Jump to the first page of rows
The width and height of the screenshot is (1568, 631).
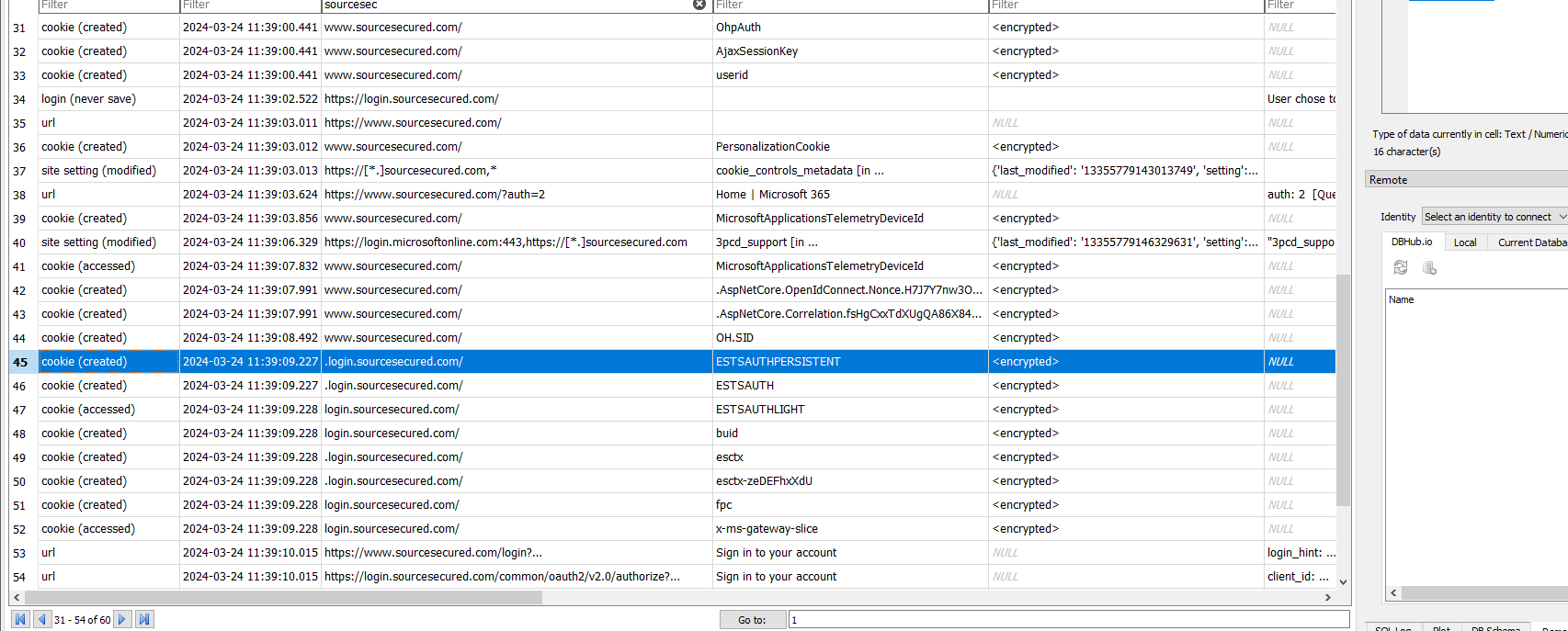(x=20, y=619)
